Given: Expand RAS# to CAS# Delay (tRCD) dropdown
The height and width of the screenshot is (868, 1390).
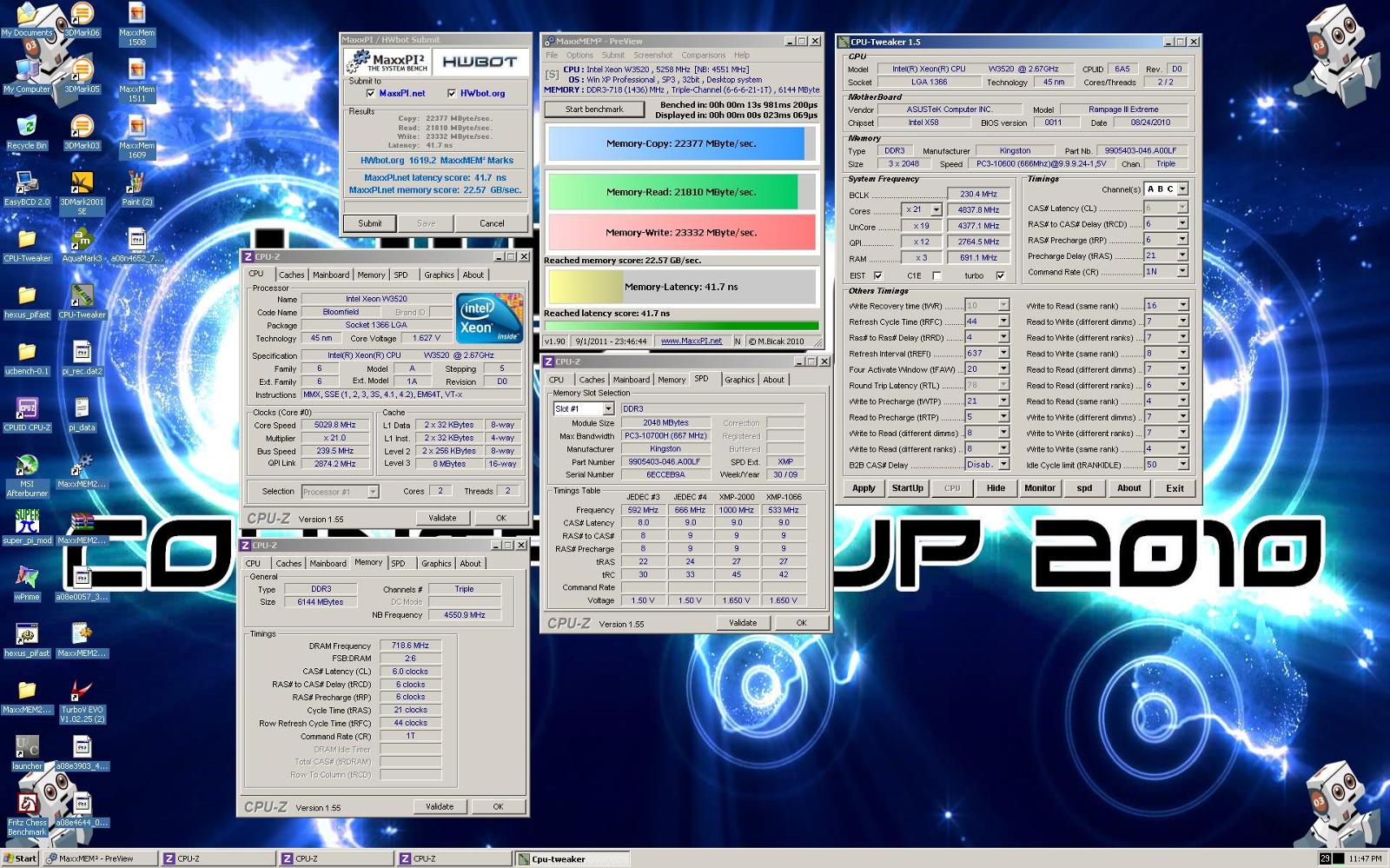Looking at the screenshot, I should pyautogui.click(x=1182, y=224).
